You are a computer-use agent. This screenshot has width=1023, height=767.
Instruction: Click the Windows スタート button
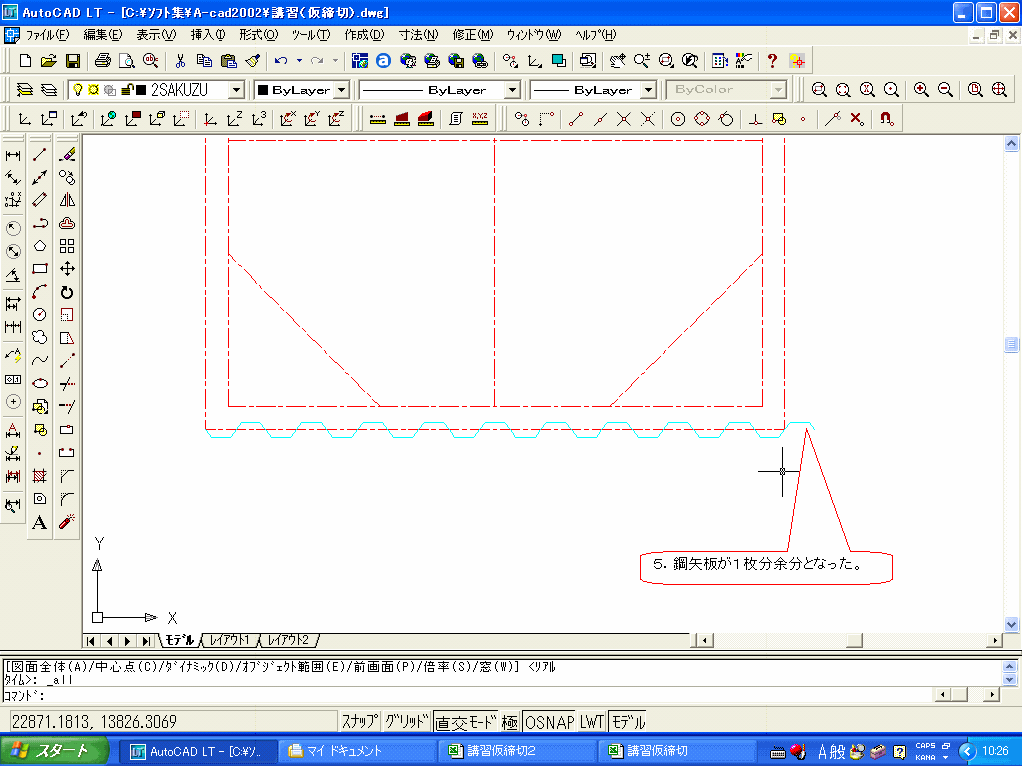click(x=54, y=751)
